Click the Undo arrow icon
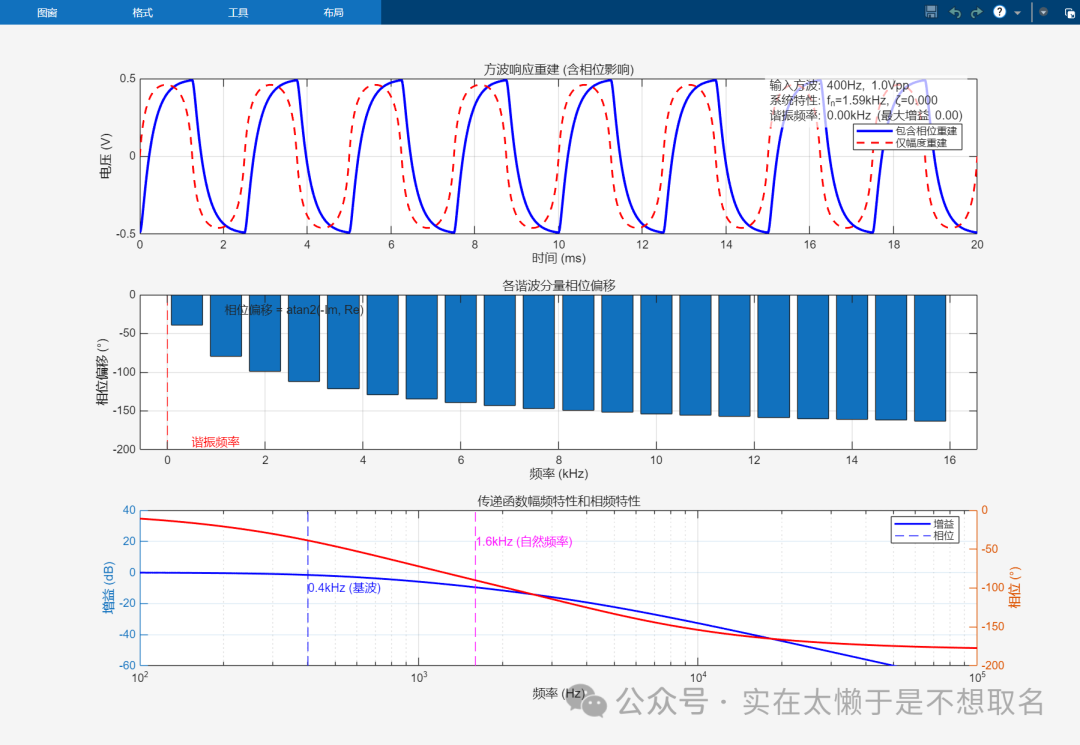This screenshot has width=1080, height=745. point(954,12)
